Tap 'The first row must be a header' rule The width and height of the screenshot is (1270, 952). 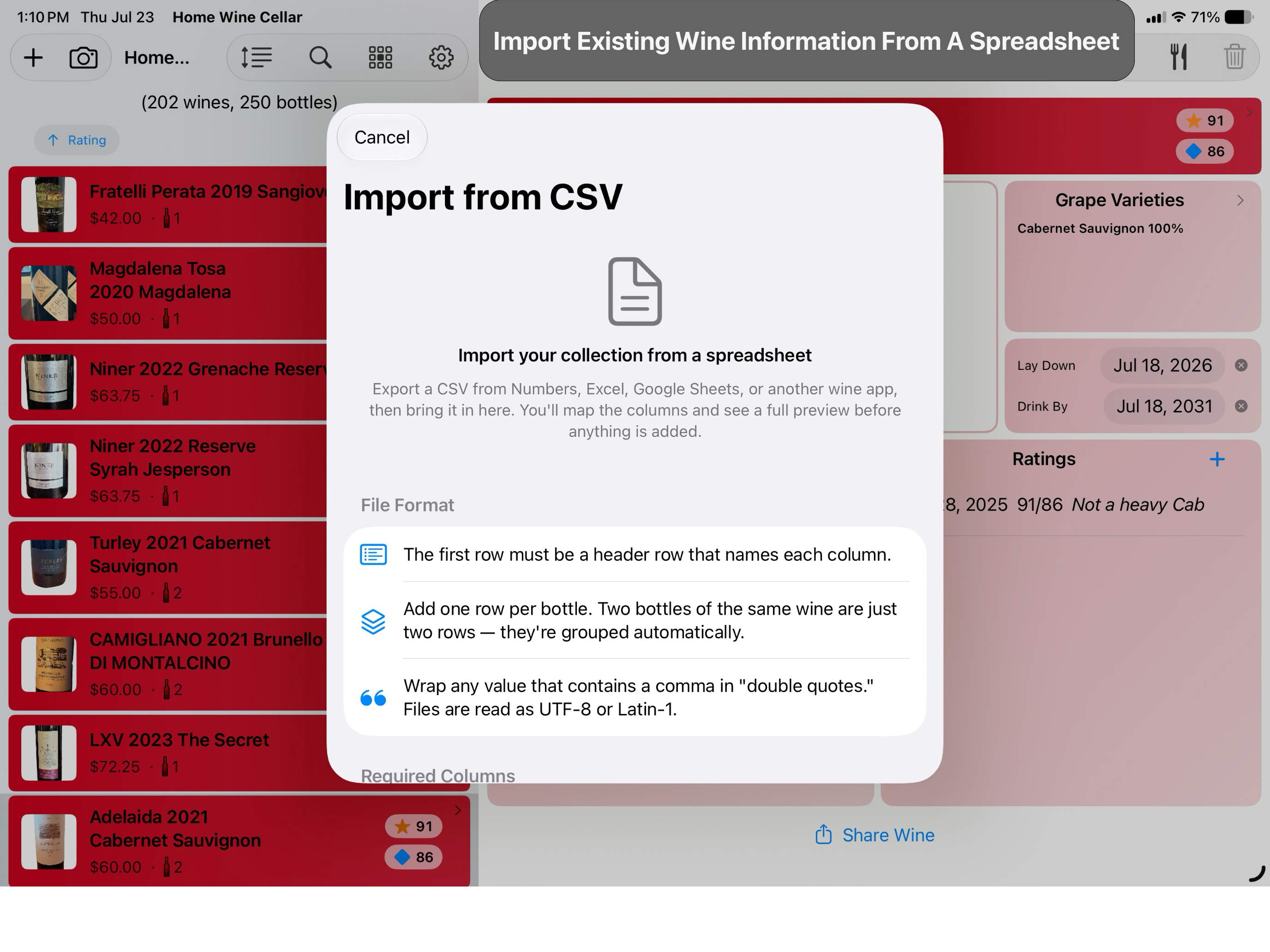(647, 554)
